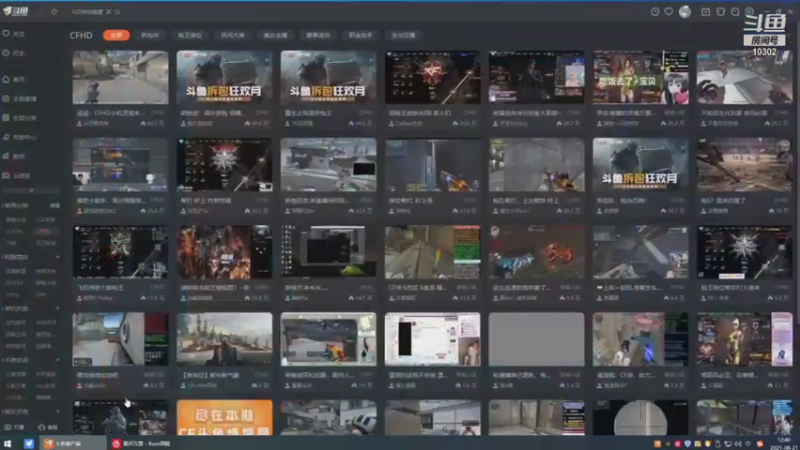Open the thumbnail with the red CF emblem
The width and height of the screenshot is (800, 450).
432,78
